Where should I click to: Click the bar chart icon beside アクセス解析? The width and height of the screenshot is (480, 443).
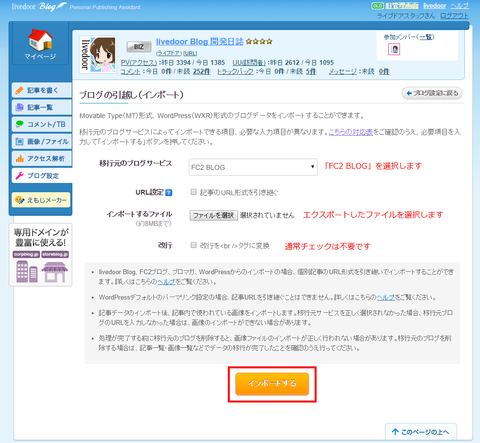pyautogui.click(x=20, y=159)
